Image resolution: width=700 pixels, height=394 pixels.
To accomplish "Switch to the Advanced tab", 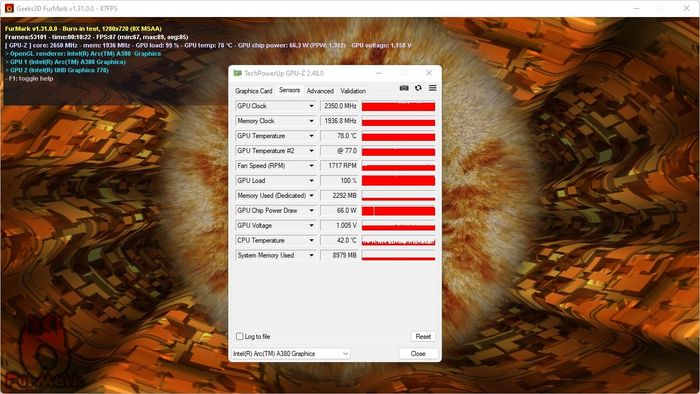I will coord(320,91).
